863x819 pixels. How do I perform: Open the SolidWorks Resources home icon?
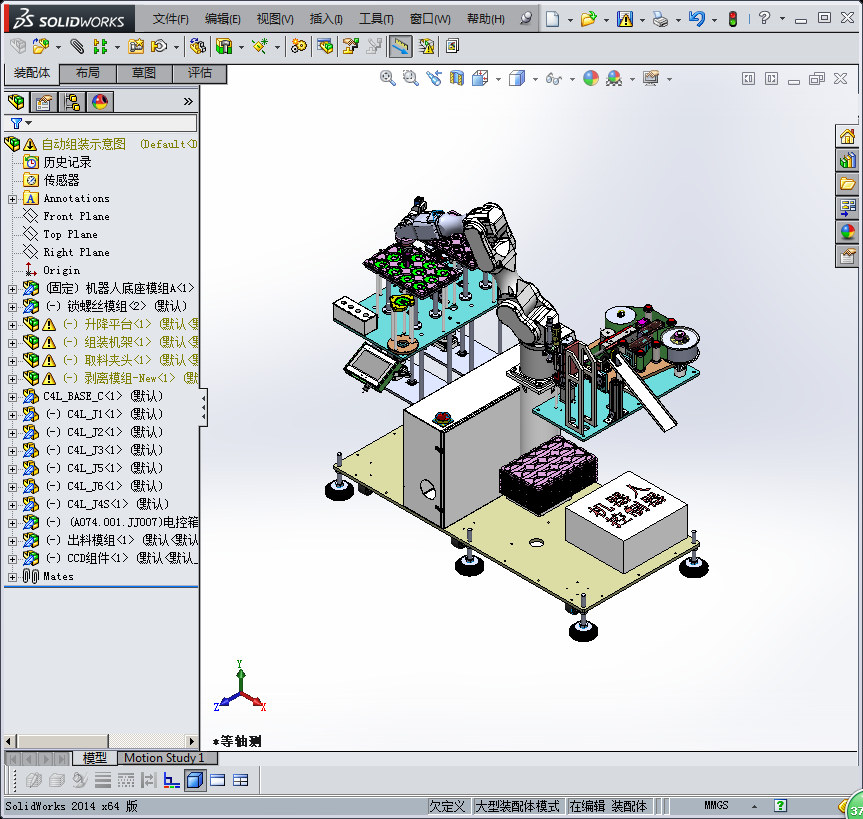pos(848,136)
